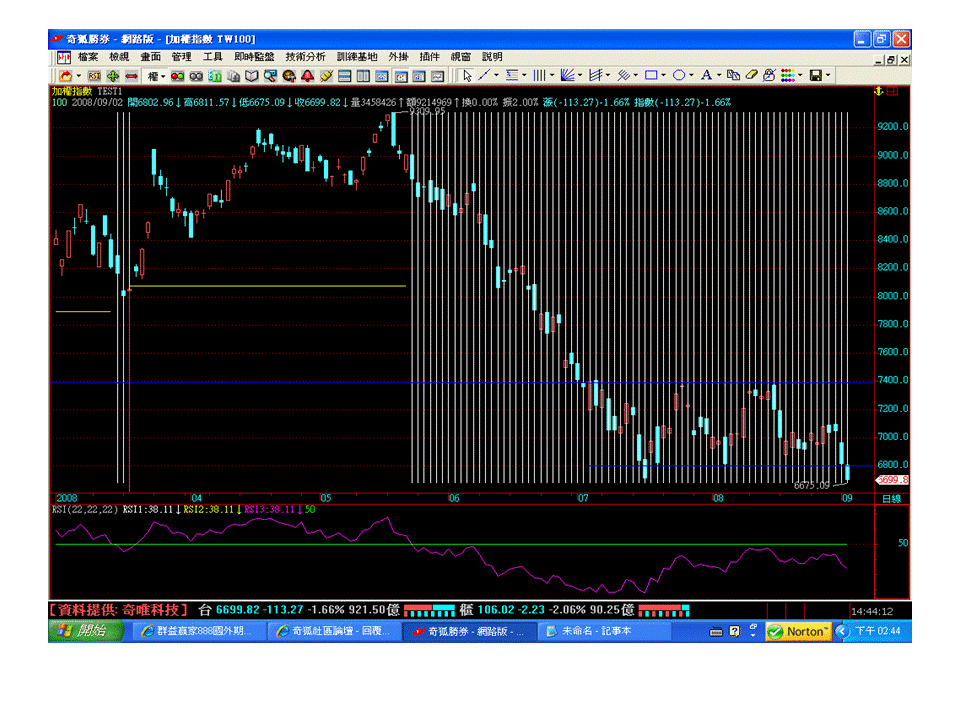This screenshot has width=960, height=720.
Task: Open the 技術分析 menu
Action: coord(306,57)
